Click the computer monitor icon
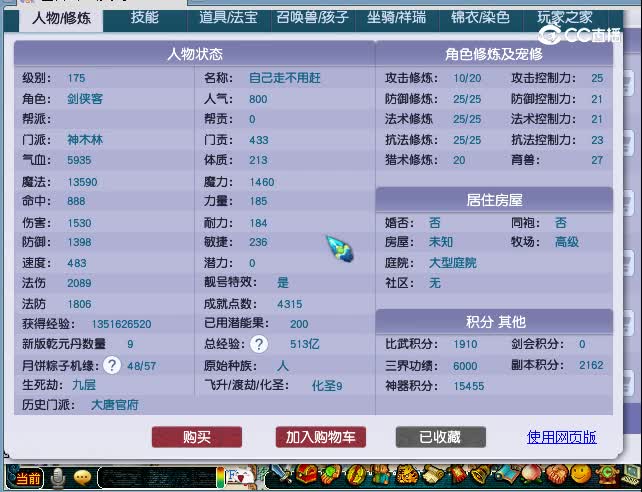Image resolution: width=642 pixels, height=492 pixels. pyautogui.click(x=631, y=476)
